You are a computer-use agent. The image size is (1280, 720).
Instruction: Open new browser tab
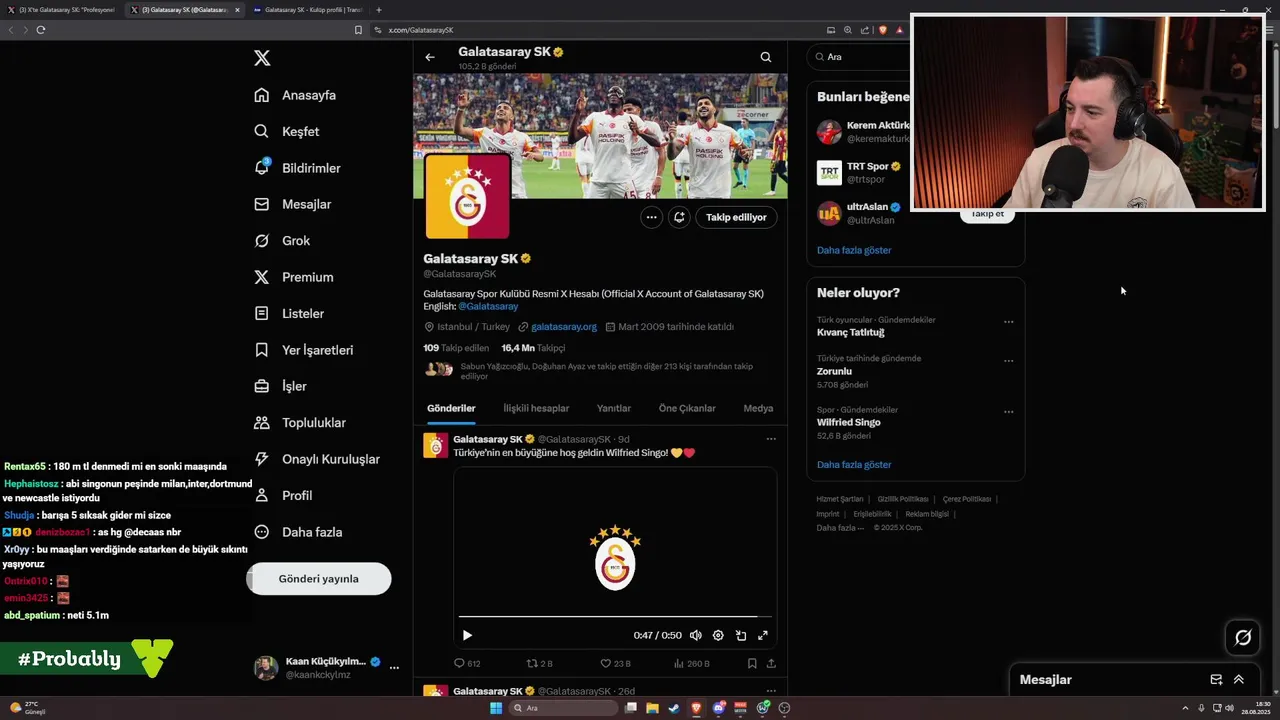click(378, 10)
